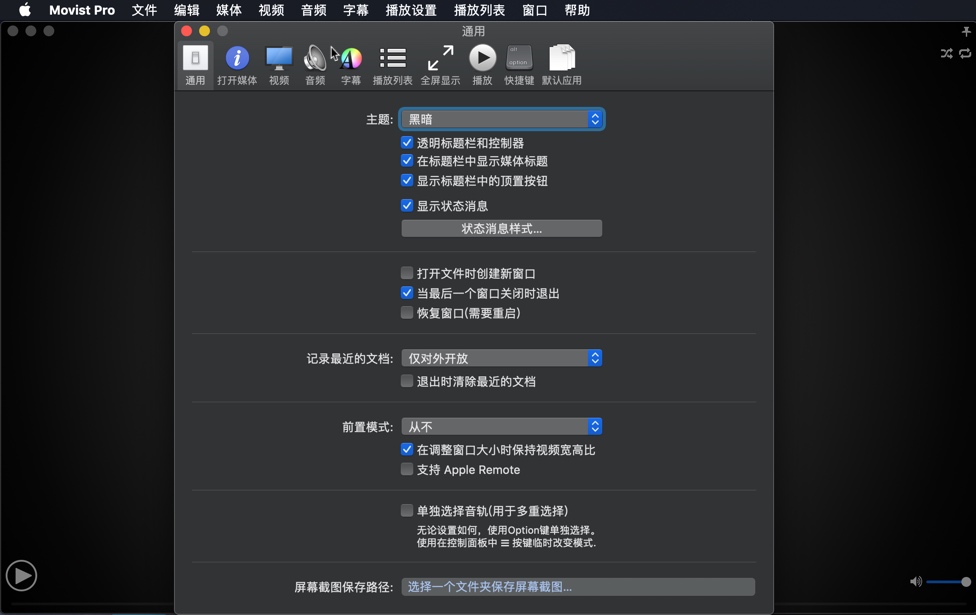This screenshot has height=615, width=976.
Task: Mute using the speaker volume icon
Action: tap(916, 581)
